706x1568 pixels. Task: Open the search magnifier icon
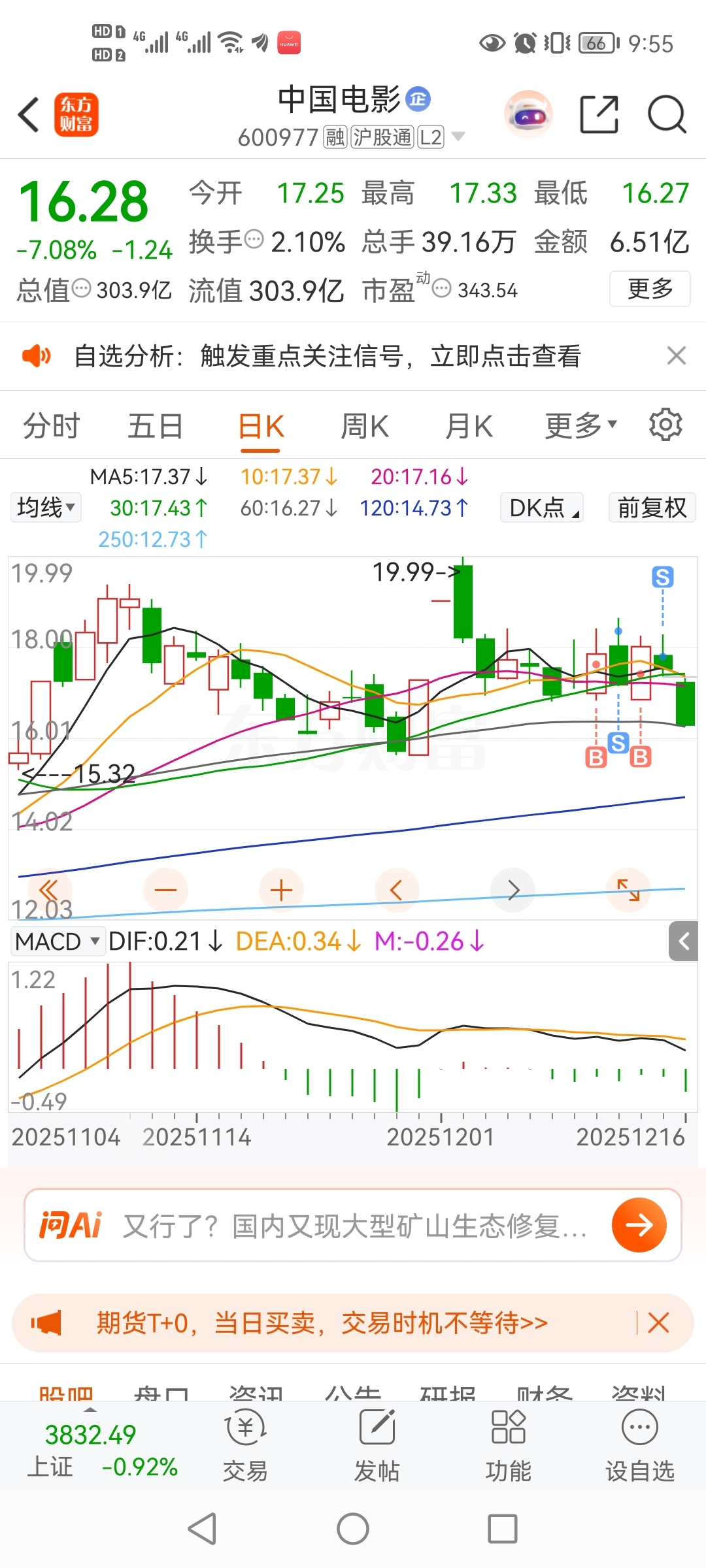(667, 114)
